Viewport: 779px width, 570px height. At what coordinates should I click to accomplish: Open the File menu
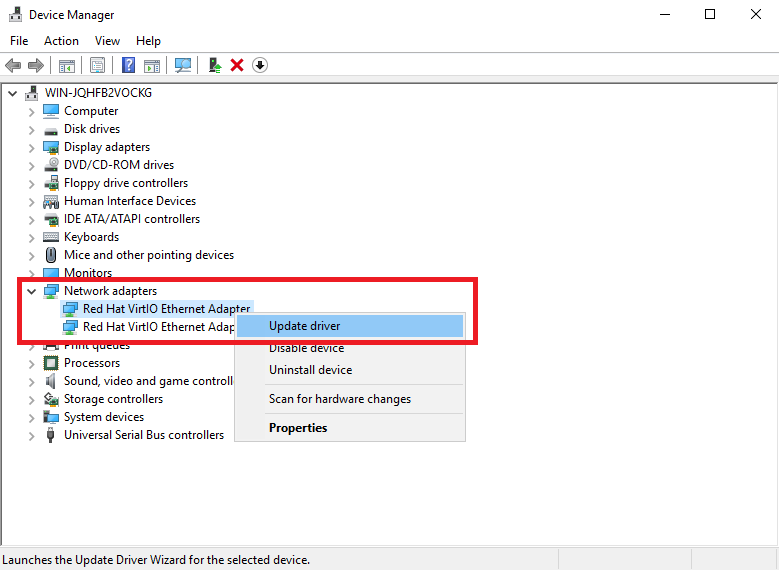(19, 41)
